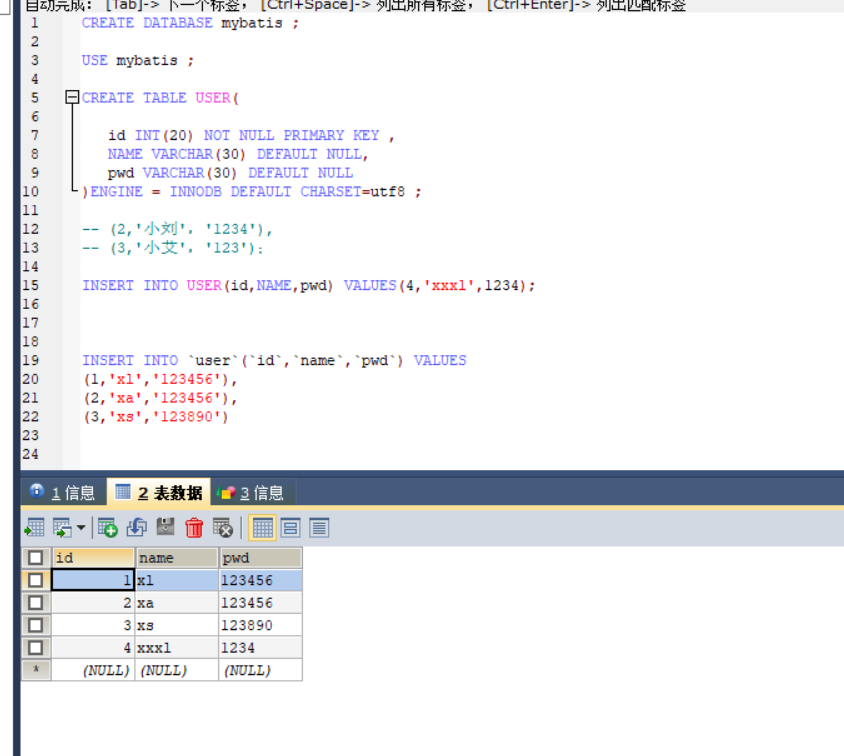This screenshot has height=756, width=844.
Task: Click the values line (2,'xa','123456')
Action: click(160, 398)
